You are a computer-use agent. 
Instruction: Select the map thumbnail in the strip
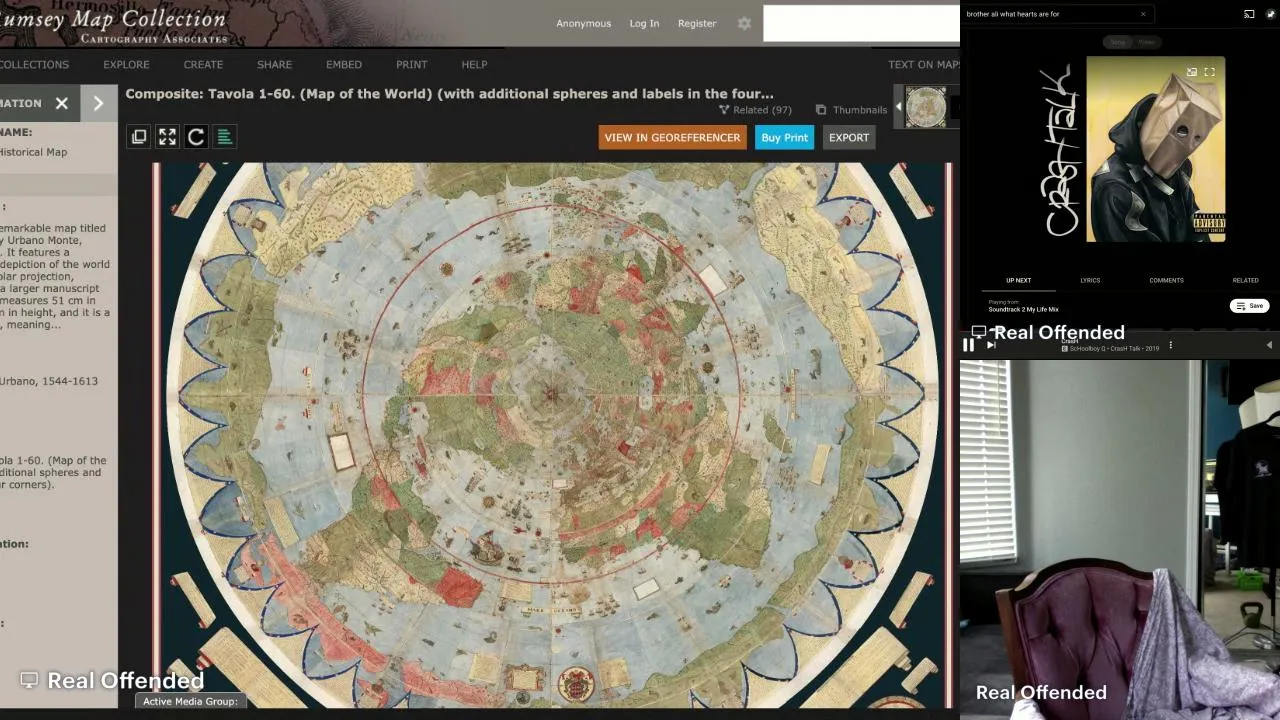[926, 107]
